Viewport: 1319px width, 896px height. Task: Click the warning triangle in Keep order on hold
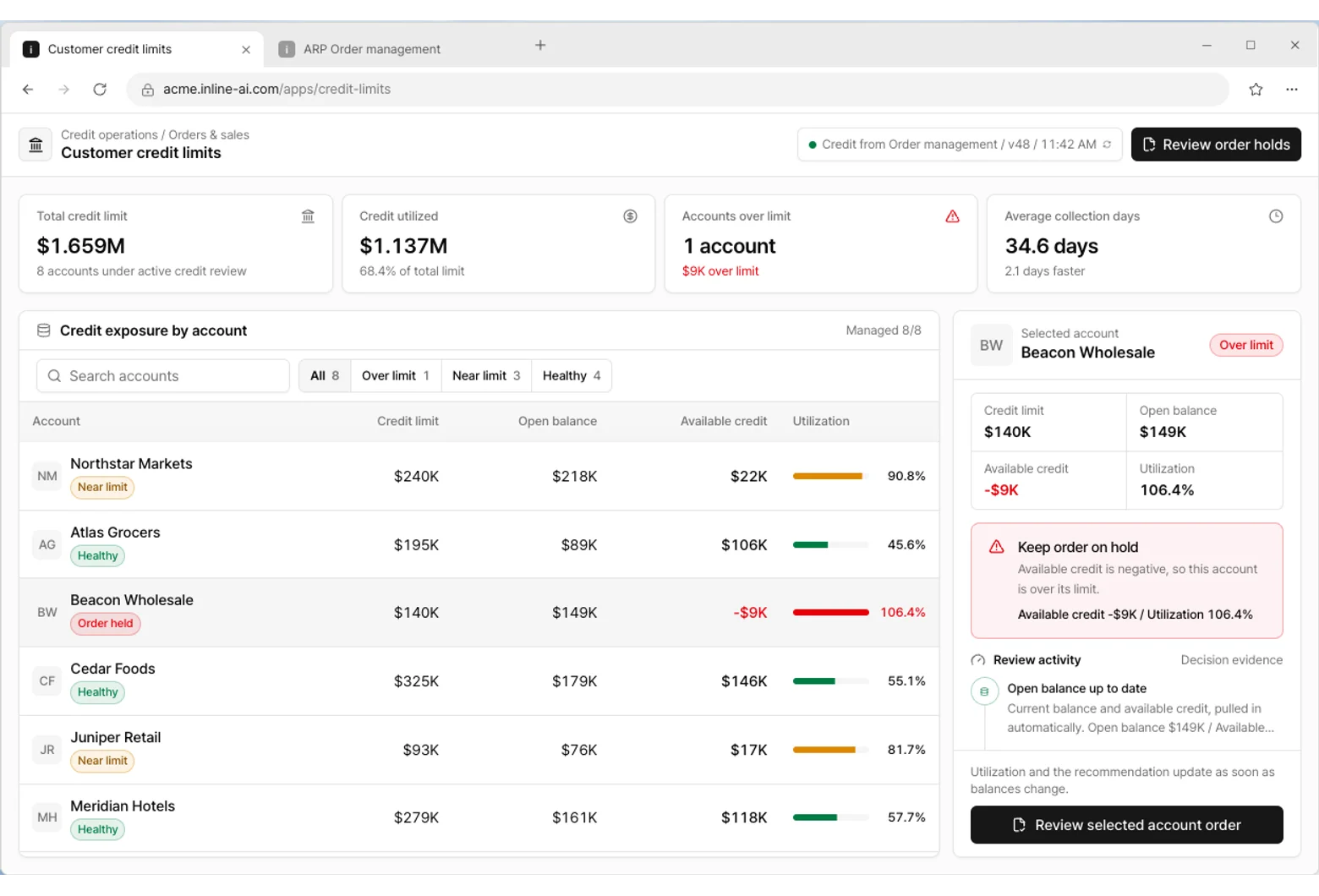tap(997, 547)
